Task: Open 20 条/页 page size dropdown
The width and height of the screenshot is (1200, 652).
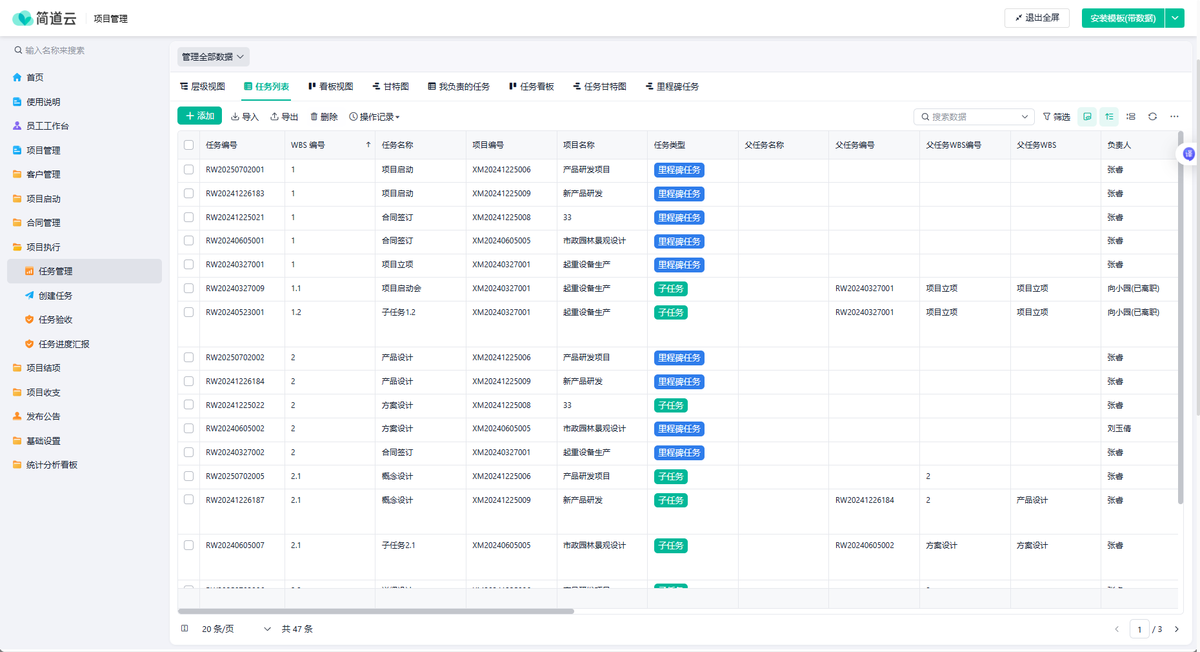Action: coord(236,629)
